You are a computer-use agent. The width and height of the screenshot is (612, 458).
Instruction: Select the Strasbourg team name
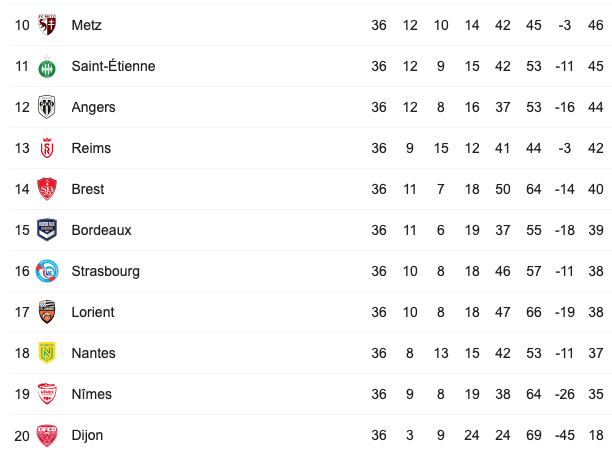pos(105,271)
